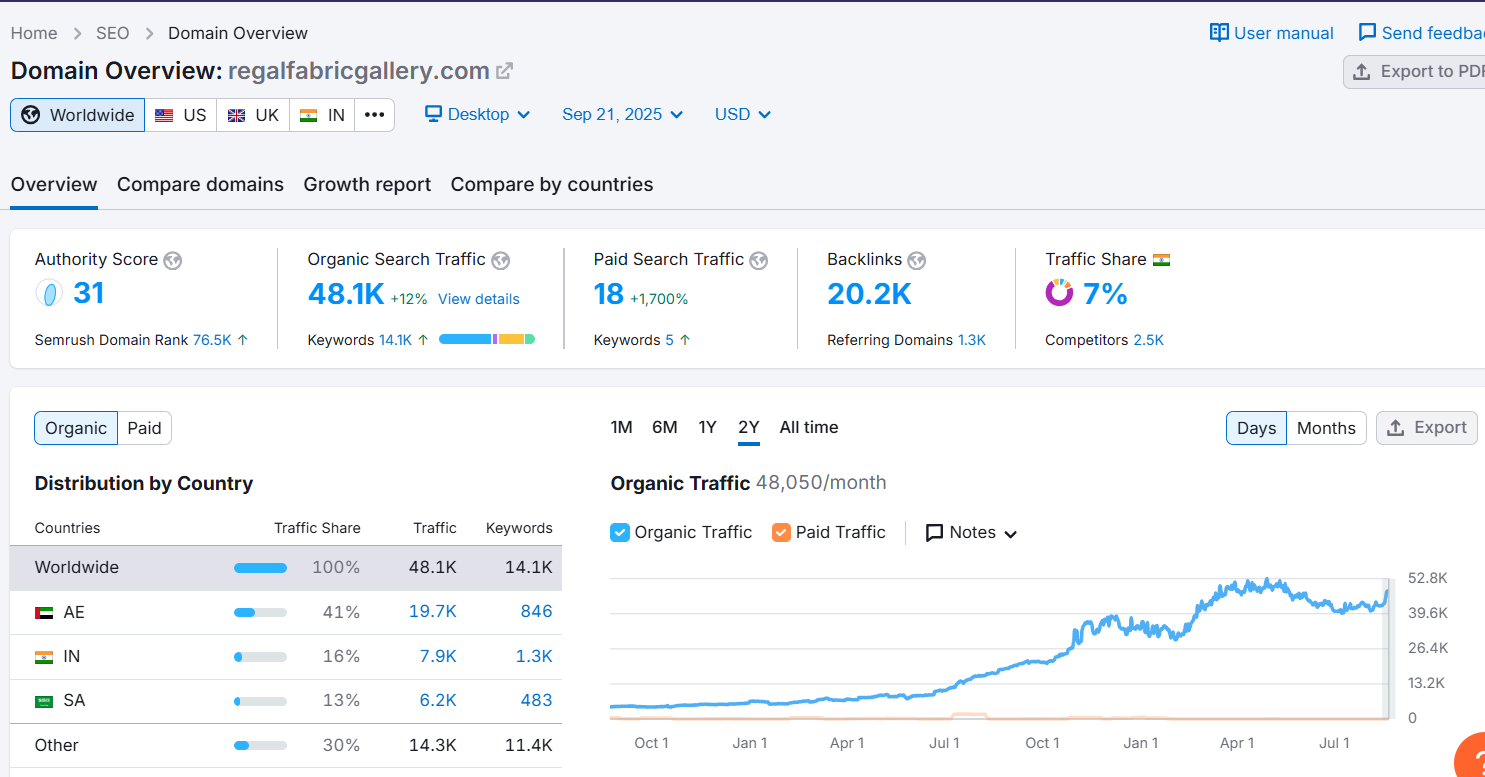Click the US flag icon in country selector
Screen dimensions: 1485x777
(x=164, y=115)
